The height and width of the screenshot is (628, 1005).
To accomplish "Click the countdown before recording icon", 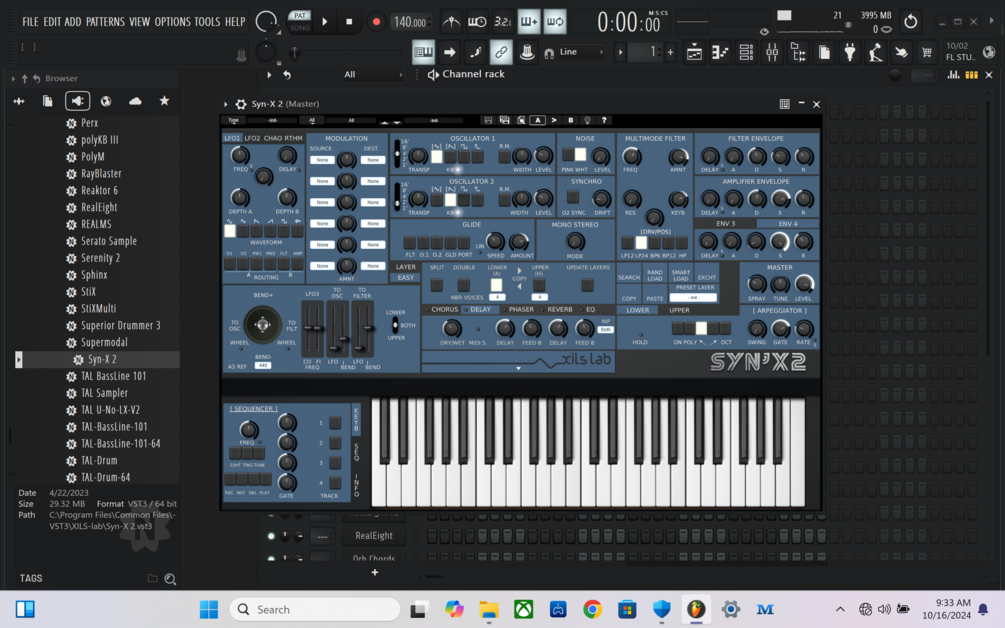I will pyautogui.click(x=502, y=22).
